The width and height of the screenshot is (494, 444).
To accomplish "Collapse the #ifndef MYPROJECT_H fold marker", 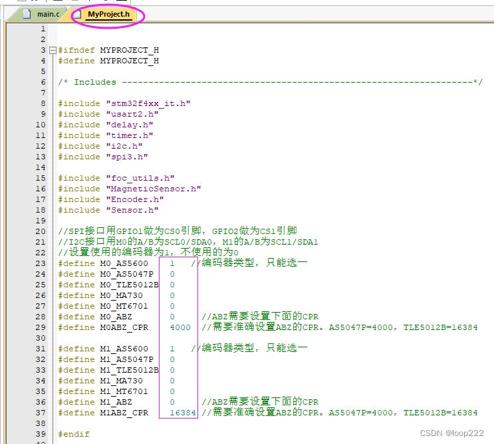I will coord(52,50).
